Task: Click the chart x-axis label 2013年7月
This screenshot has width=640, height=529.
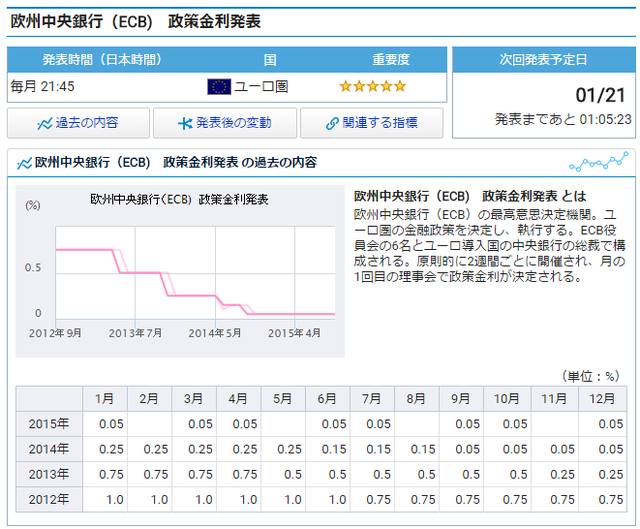Action: click(x=135, y=333)
